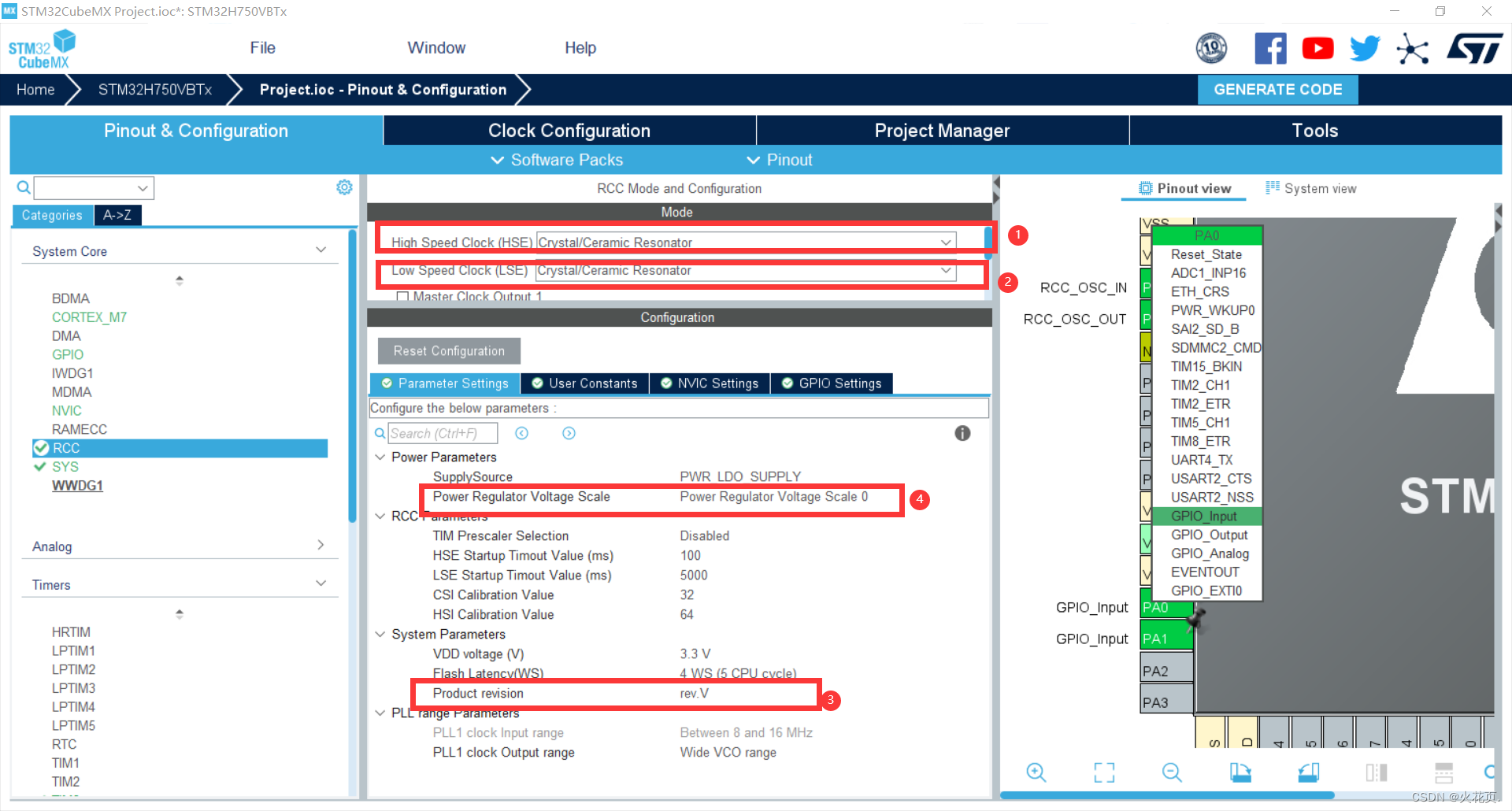Open Low Speed Clock (LSE) dropdown

[x=746, y=270]
